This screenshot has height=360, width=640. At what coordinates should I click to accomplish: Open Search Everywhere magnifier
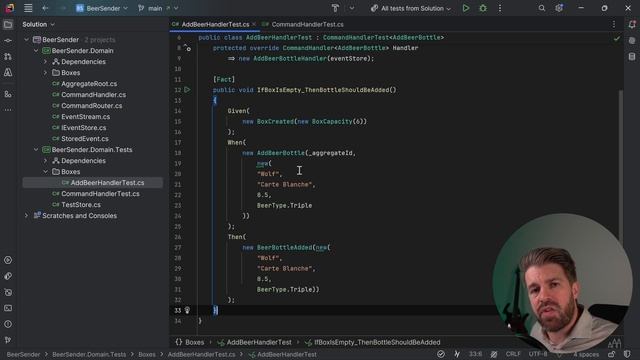(x=542, y=8)
